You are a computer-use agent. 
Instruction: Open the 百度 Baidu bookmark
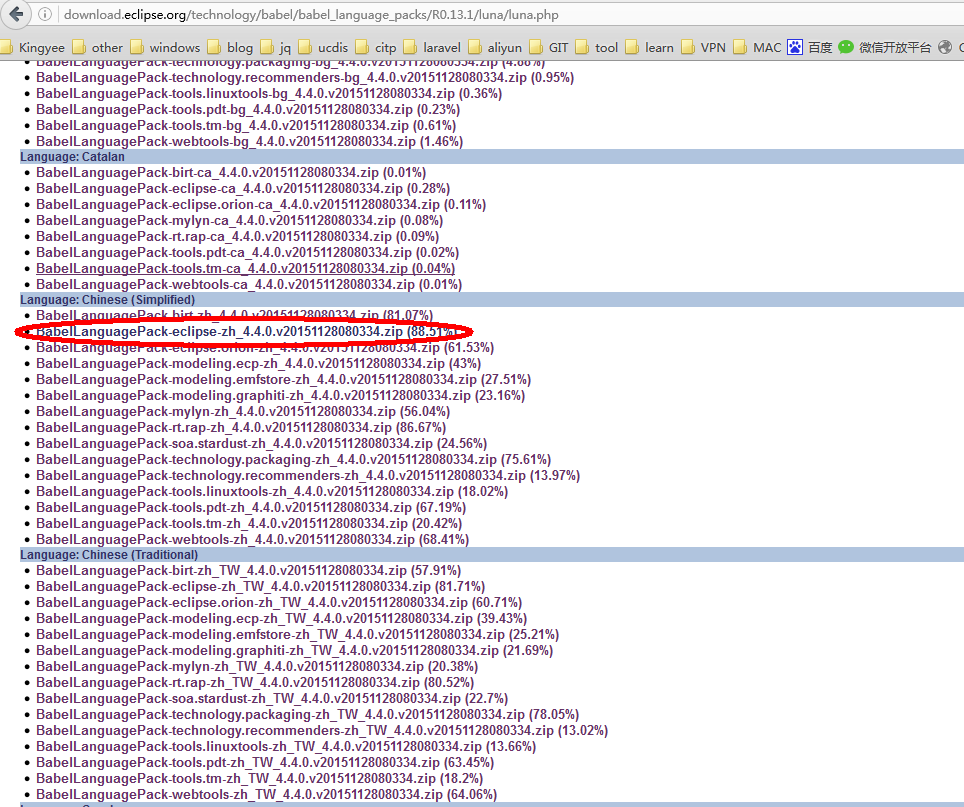810,47
